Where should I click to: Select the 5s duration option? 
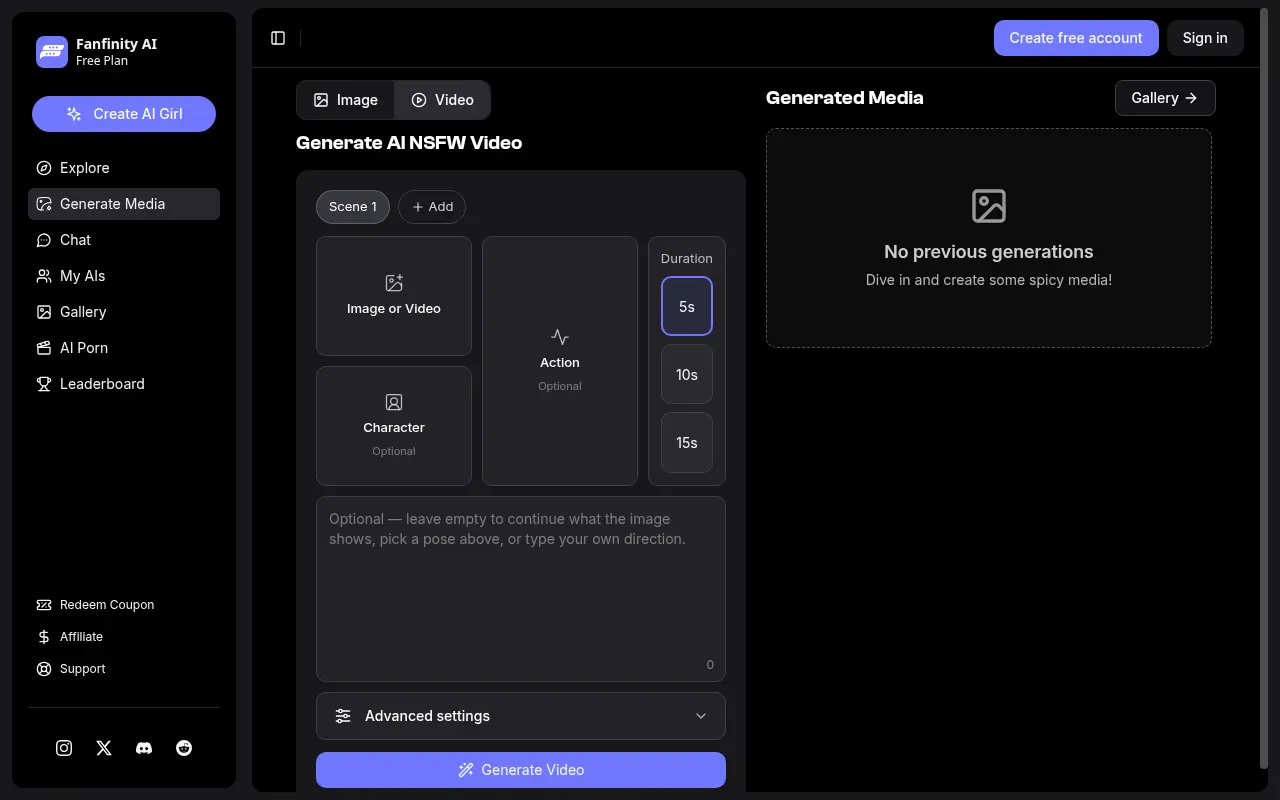pos(687,306)
